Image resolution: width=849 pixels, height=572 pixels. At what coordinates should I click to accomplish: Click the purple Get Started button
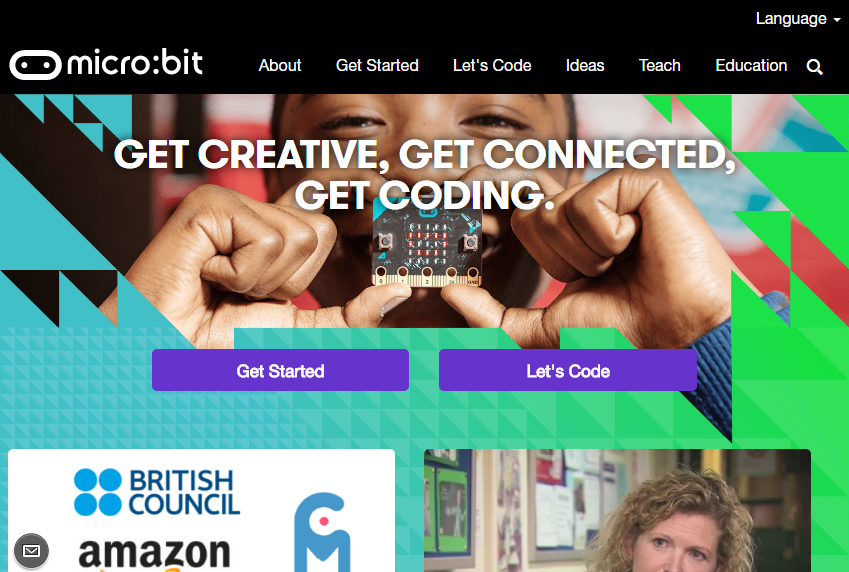point(280,370)
